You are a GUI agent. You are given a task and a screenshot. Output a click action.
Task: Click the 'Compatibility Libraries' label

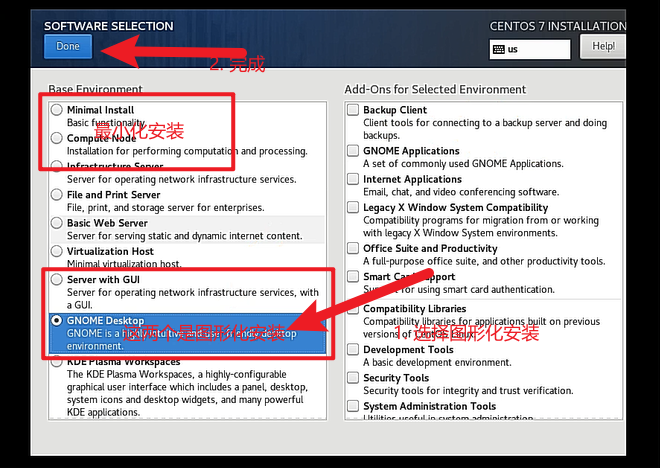point(415,308)
